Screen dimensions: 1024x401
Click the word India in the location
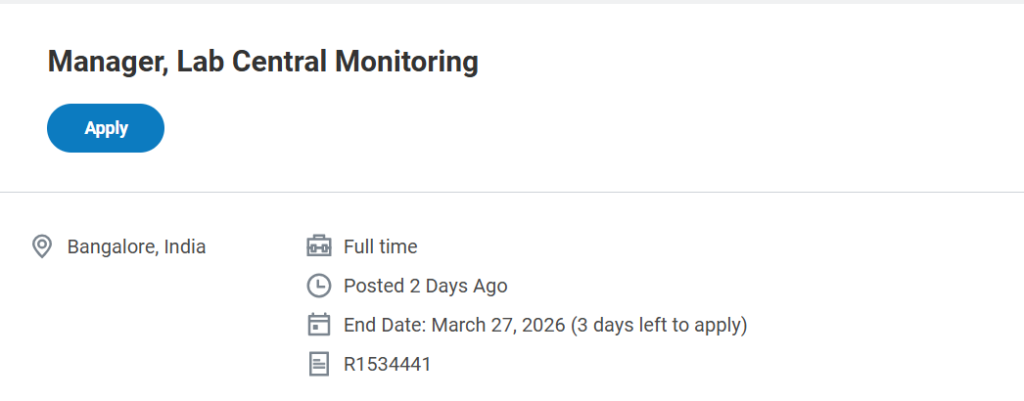point(184,246)
